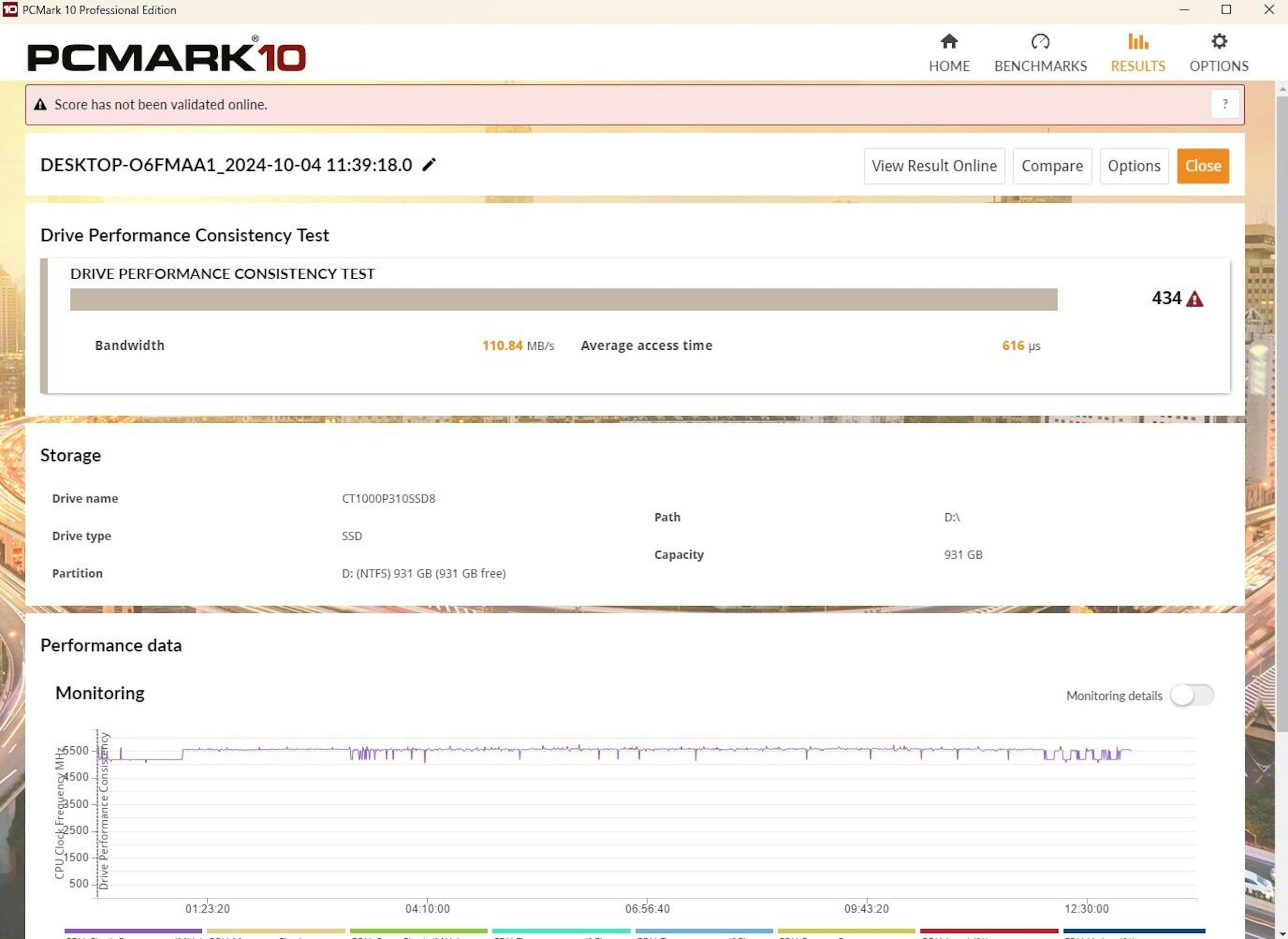Click the orange Close button
The image size is (1288, 939).
[1203, 166]
